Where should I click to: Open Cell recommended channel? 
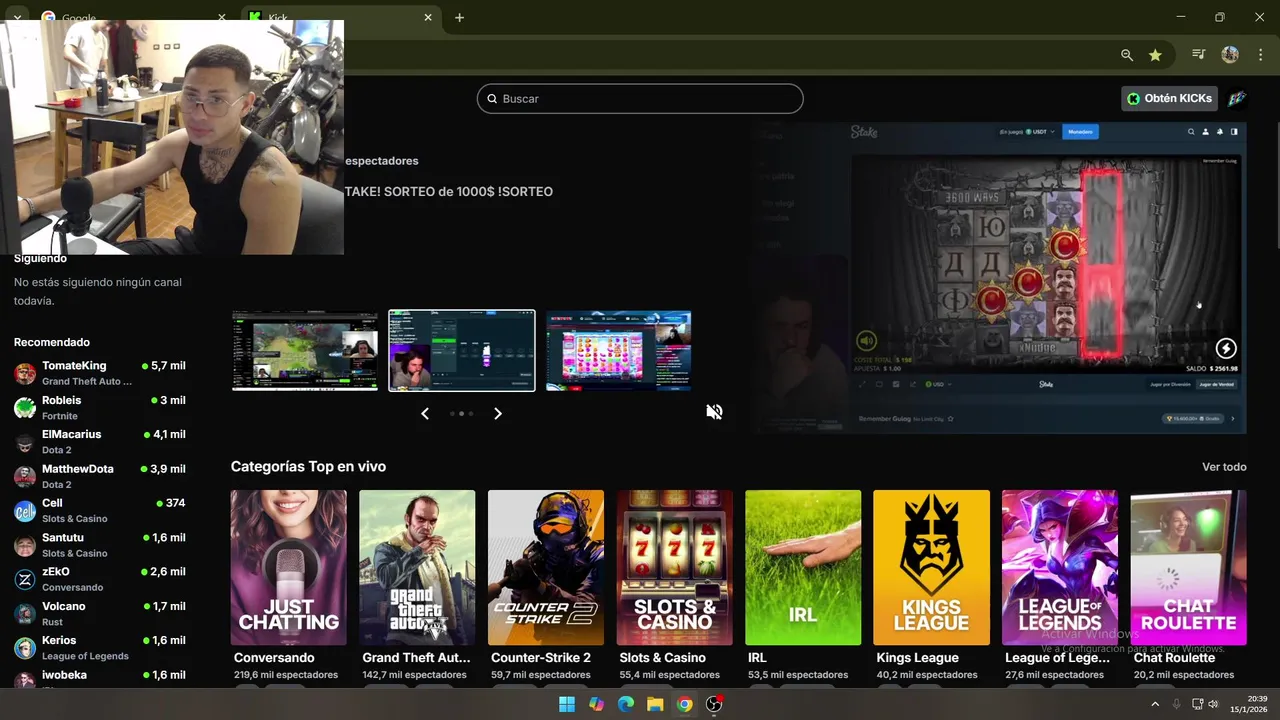pyautogui.click(x=100, y=510)
